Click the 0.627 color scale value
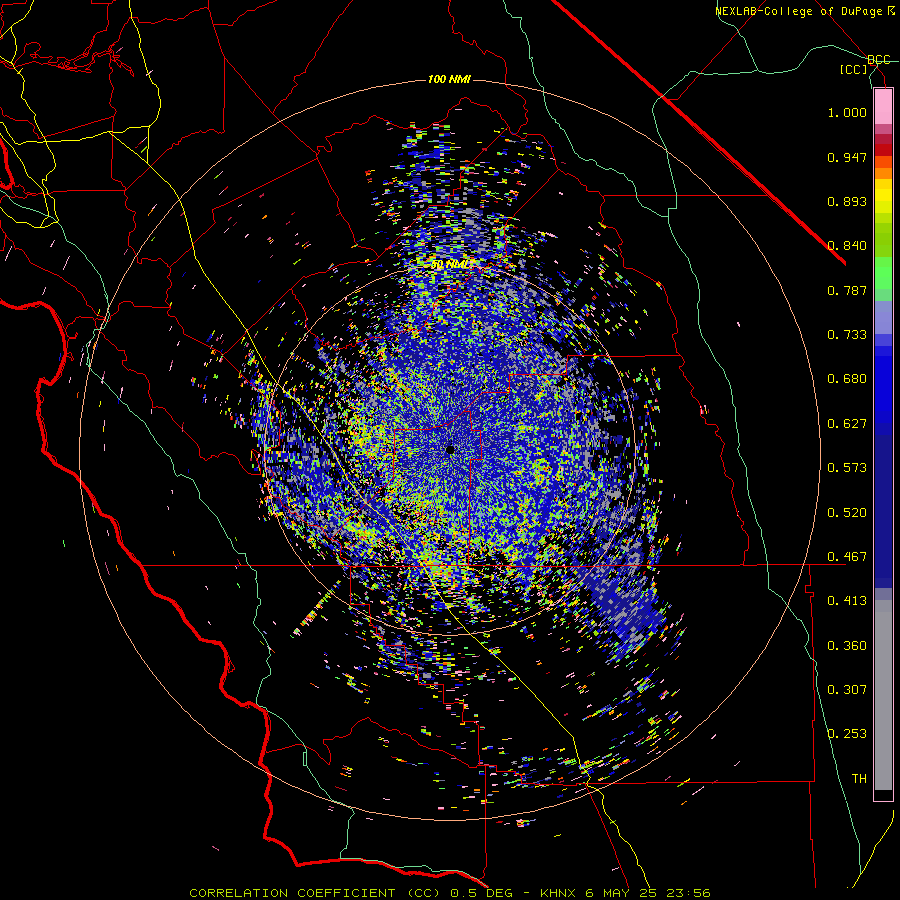Screen dimensions: 900x900 [x=847, y=424]
